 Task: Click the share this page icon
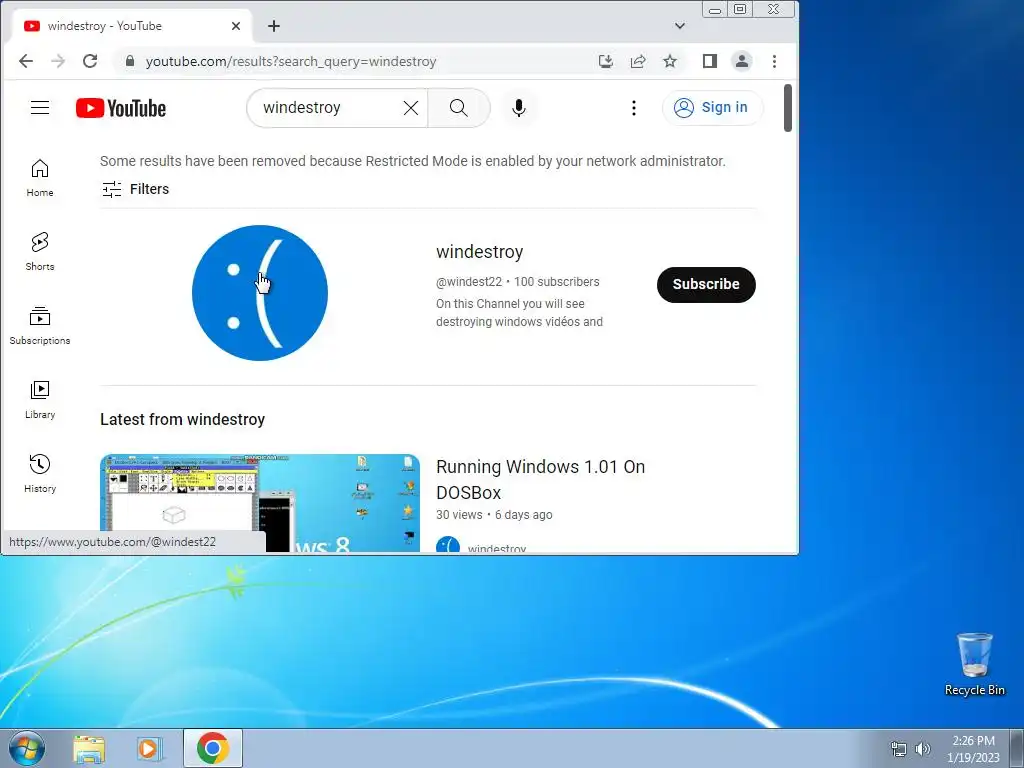click(x=638, y=61)
